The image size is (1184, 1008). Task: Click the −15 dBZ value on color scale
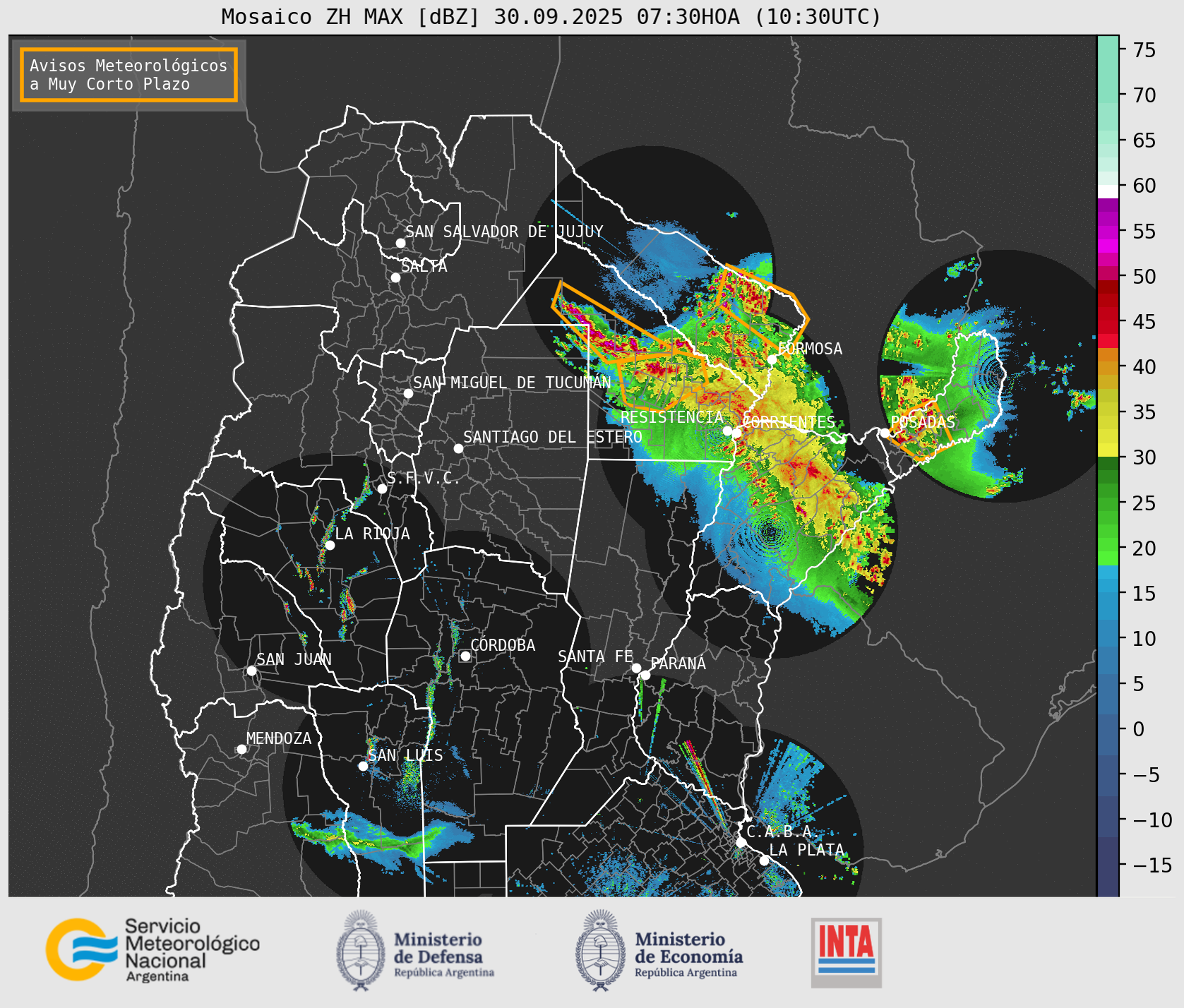(x=1152, y=865)
